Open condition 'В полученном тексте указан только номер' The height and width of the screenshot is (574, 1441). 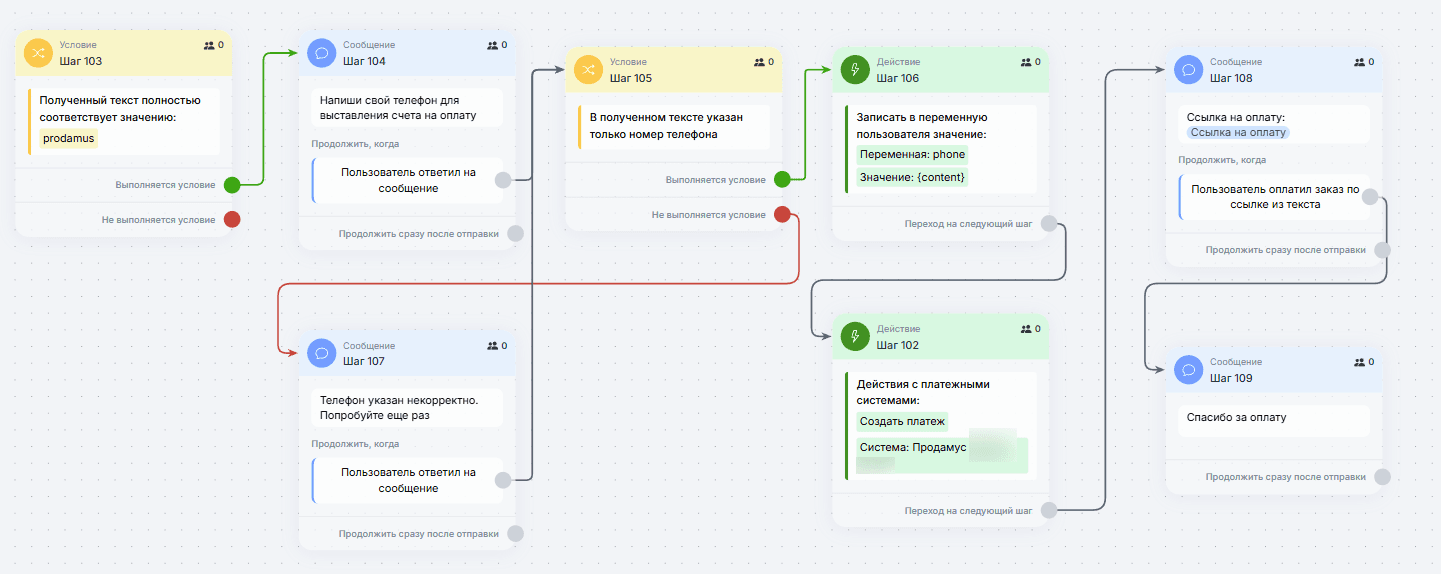tap(674, 126)
